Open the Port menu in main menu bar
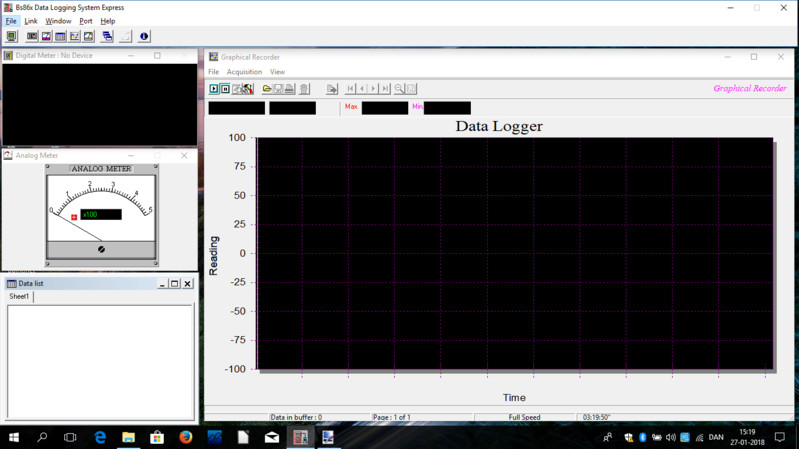This screenshot has height=449, width=799. click(x=86, y=21)
